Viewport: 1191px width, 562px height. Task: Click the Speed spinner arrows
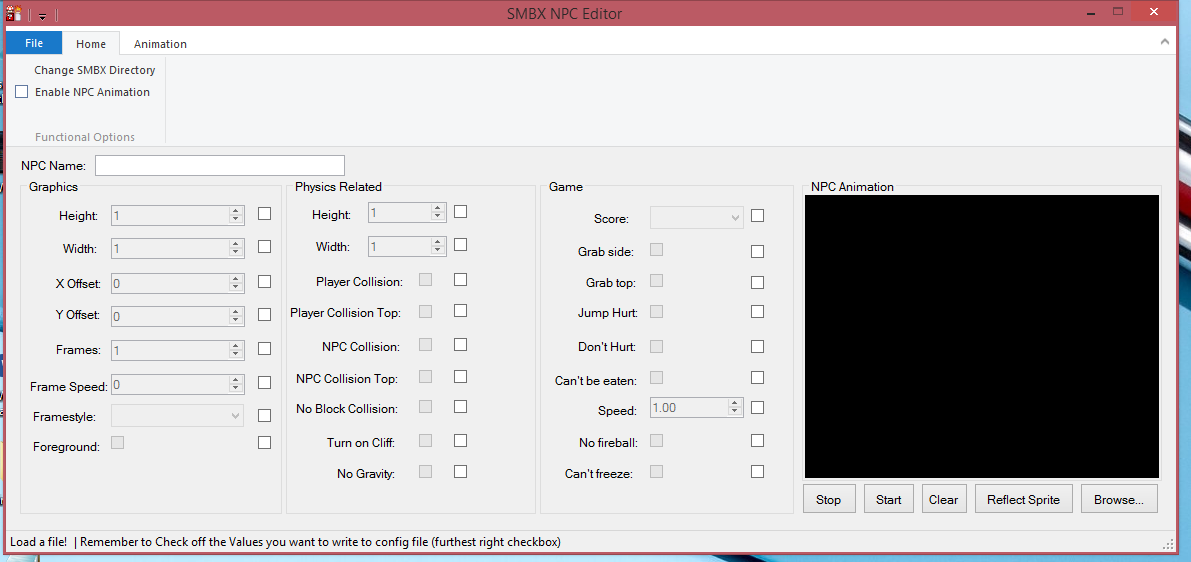734,408
